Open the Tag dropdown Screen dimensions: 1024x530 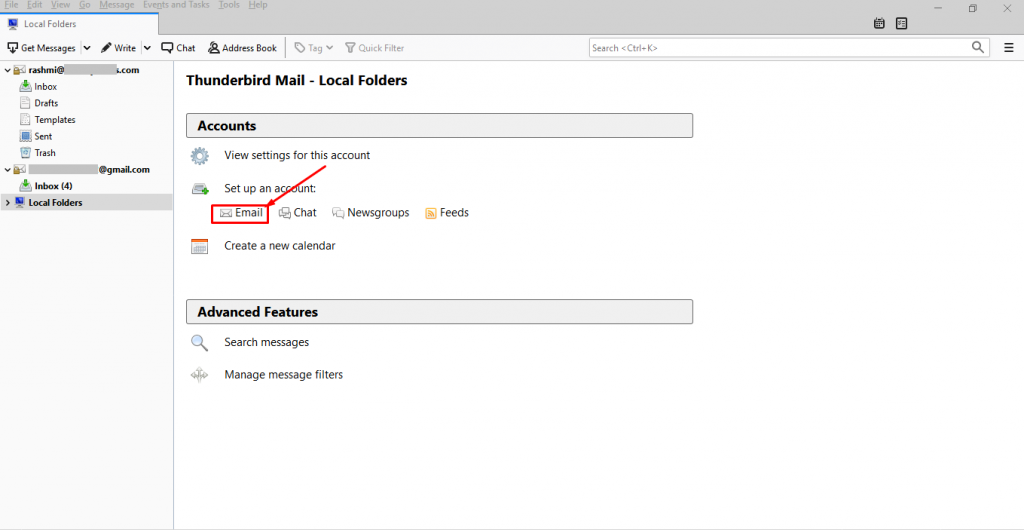[x=313, y=48]
